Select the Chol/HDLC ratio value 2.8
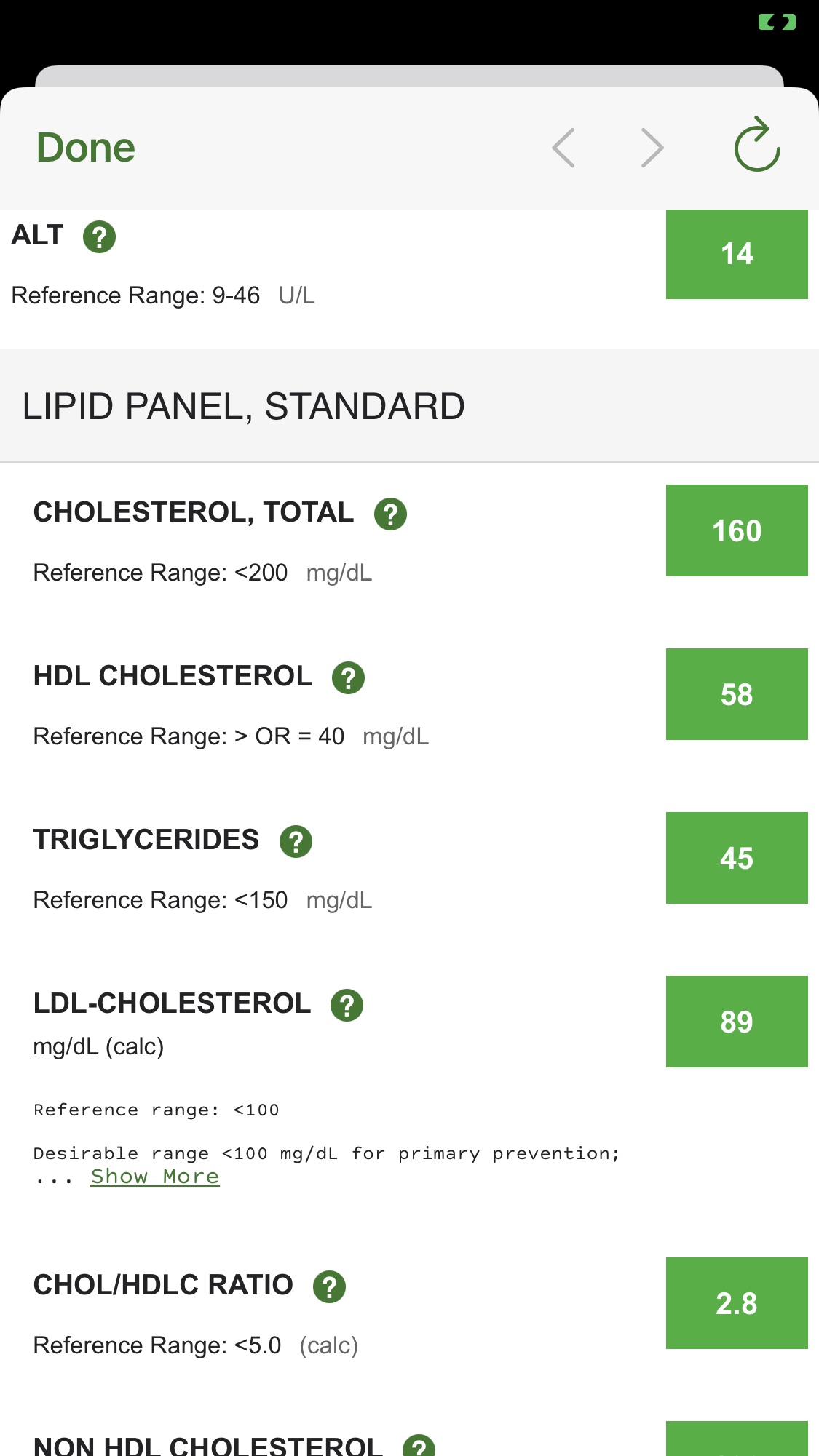 (736, 1303)
